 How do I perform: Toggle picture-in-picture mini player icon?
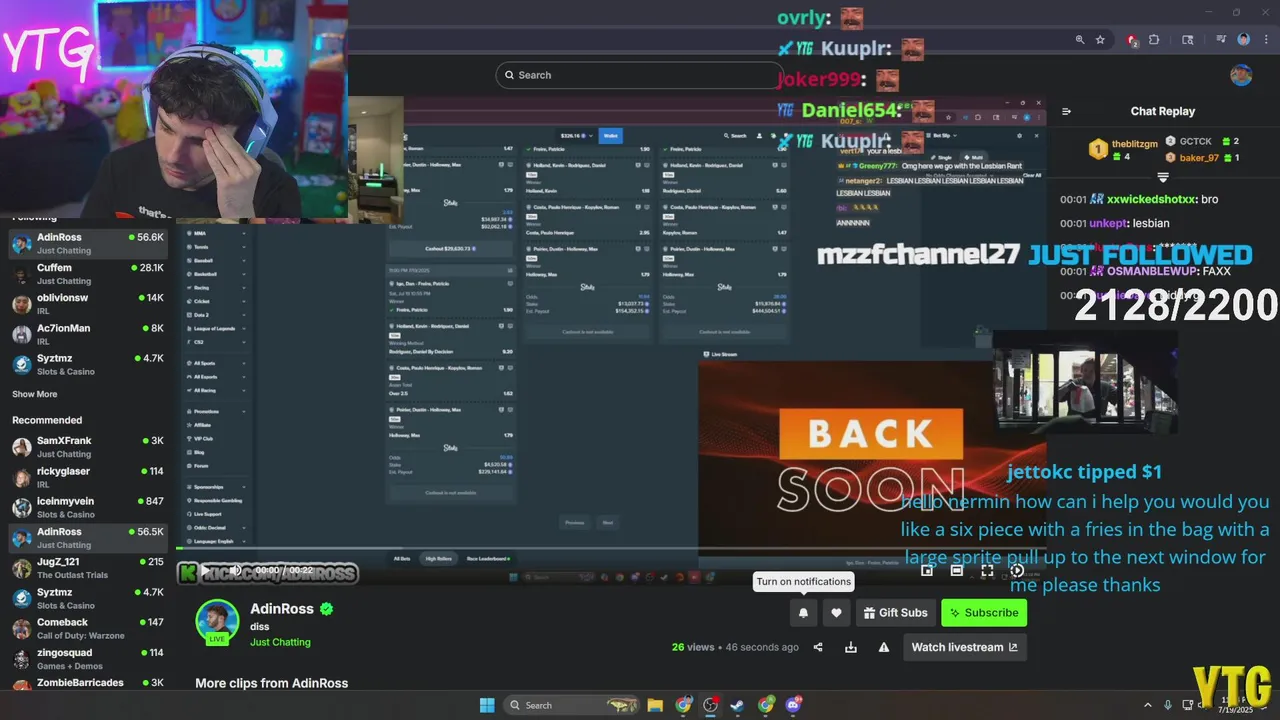click(927, 570)
